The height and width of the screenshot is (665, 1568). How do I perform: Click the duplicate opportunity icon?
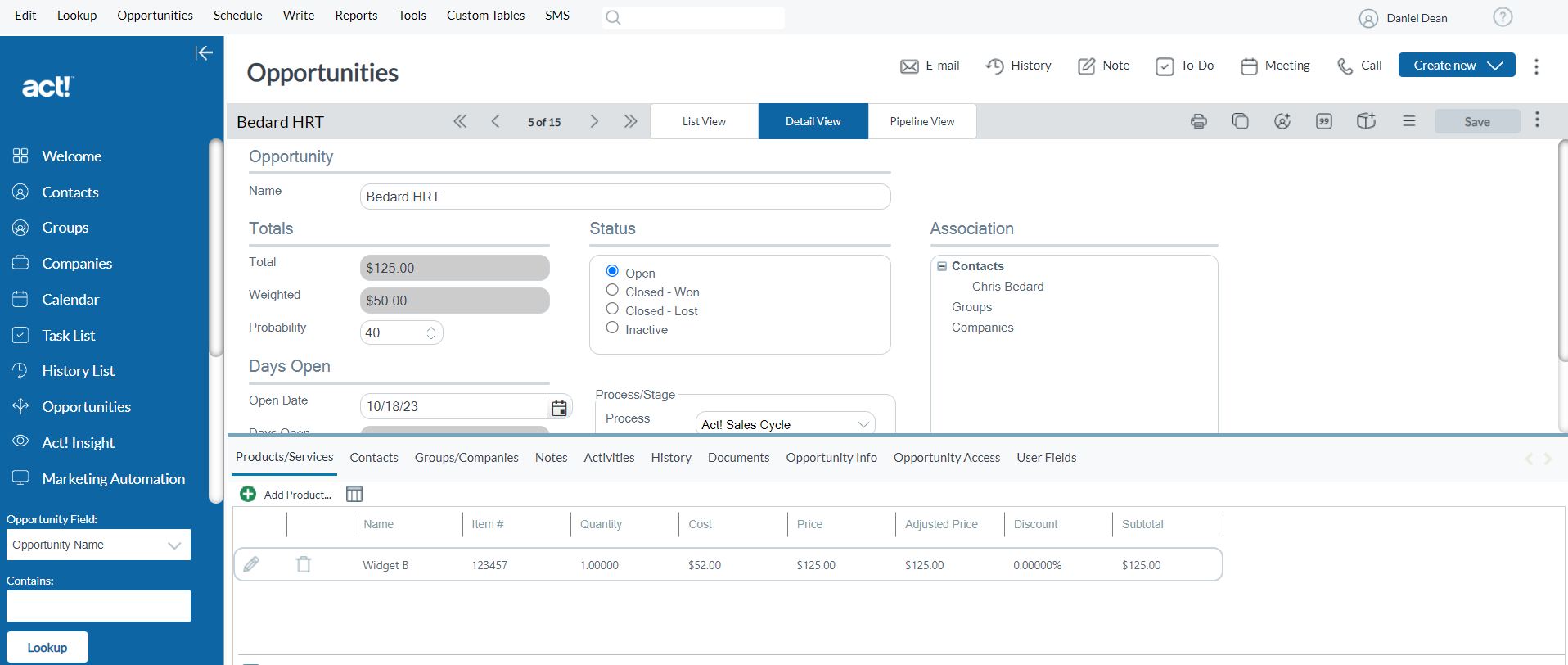1241,121
